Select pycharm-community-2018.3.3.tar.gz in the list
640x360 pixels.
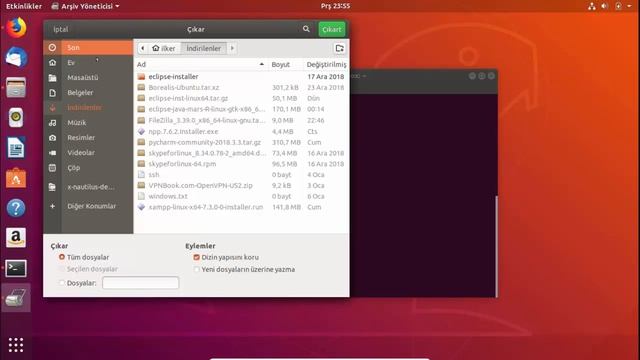(241, 142)
